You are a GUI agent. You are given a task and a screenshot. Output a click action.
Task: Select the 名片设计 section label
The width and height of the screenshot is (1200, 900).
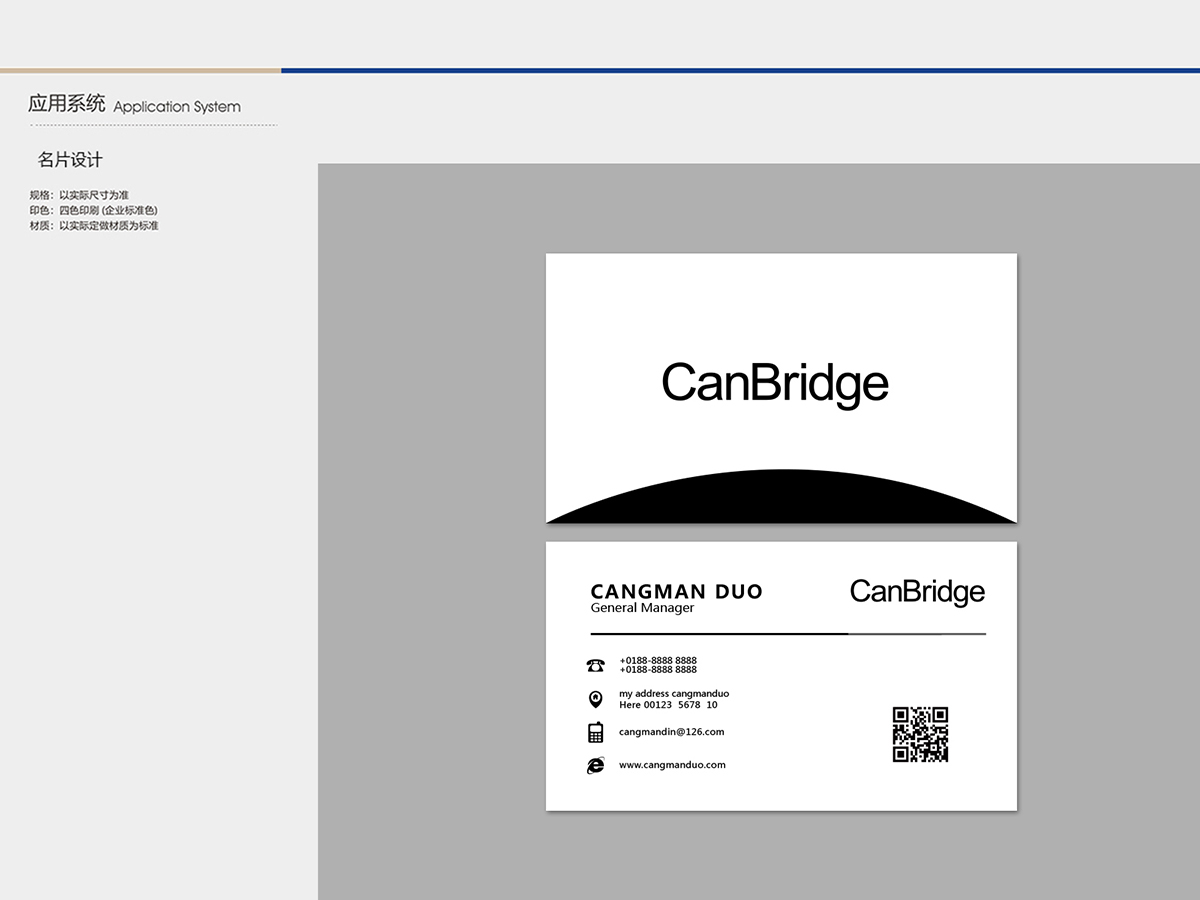click(x=68, y=160)
